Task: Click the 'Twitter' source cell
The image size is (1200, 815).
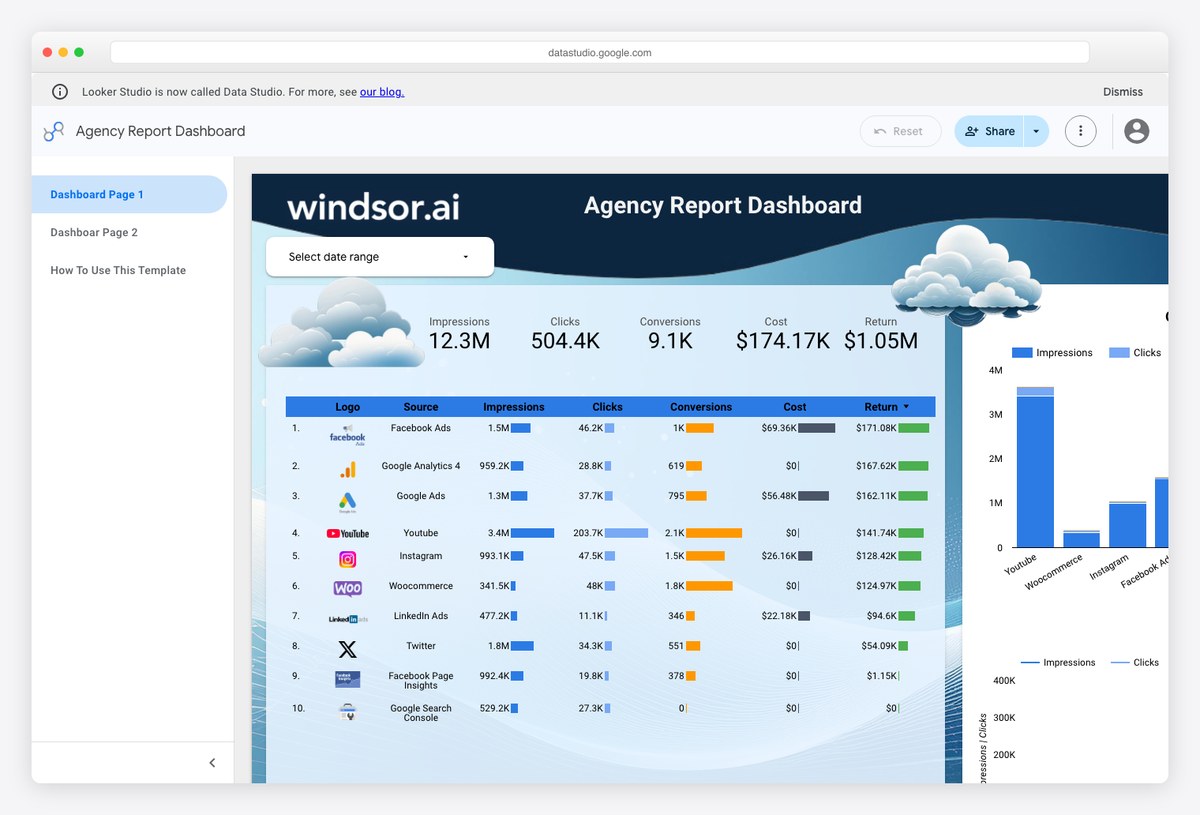Action: (421, 646)
